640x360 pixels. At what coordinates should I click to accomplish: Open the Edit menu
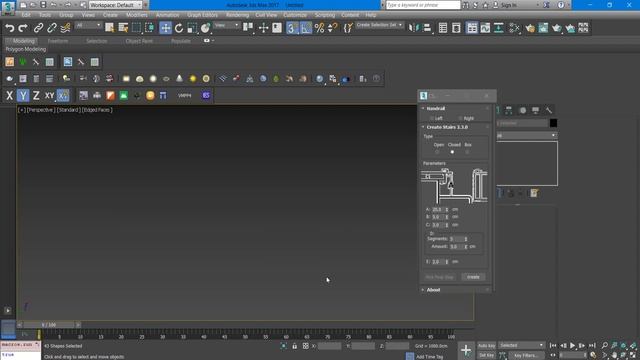pyautogui.click(x=26, y=15)
